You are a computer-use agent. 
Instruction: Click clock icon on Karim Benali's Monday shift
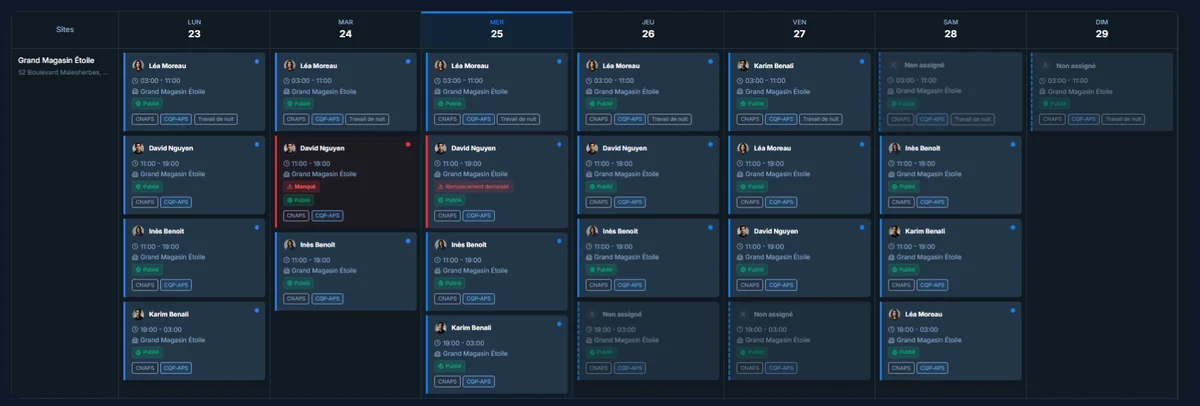[136, 329]
